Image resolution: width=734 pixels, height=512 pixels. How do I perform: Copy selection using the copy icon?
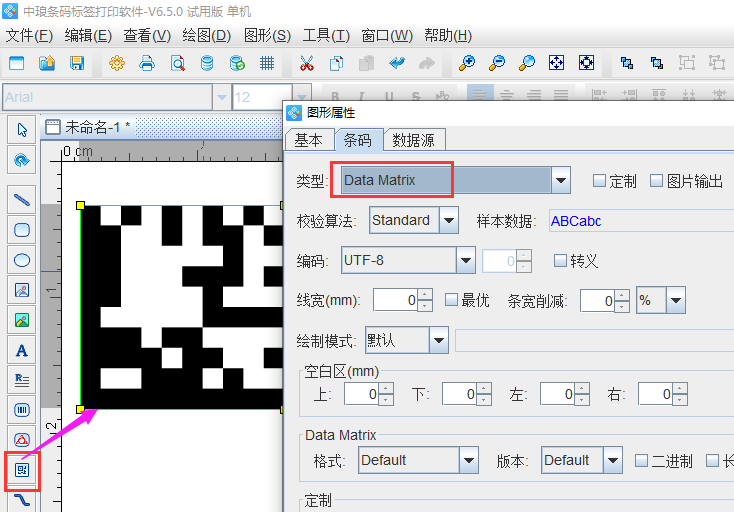pyautogui.click(x=337, y=62)
